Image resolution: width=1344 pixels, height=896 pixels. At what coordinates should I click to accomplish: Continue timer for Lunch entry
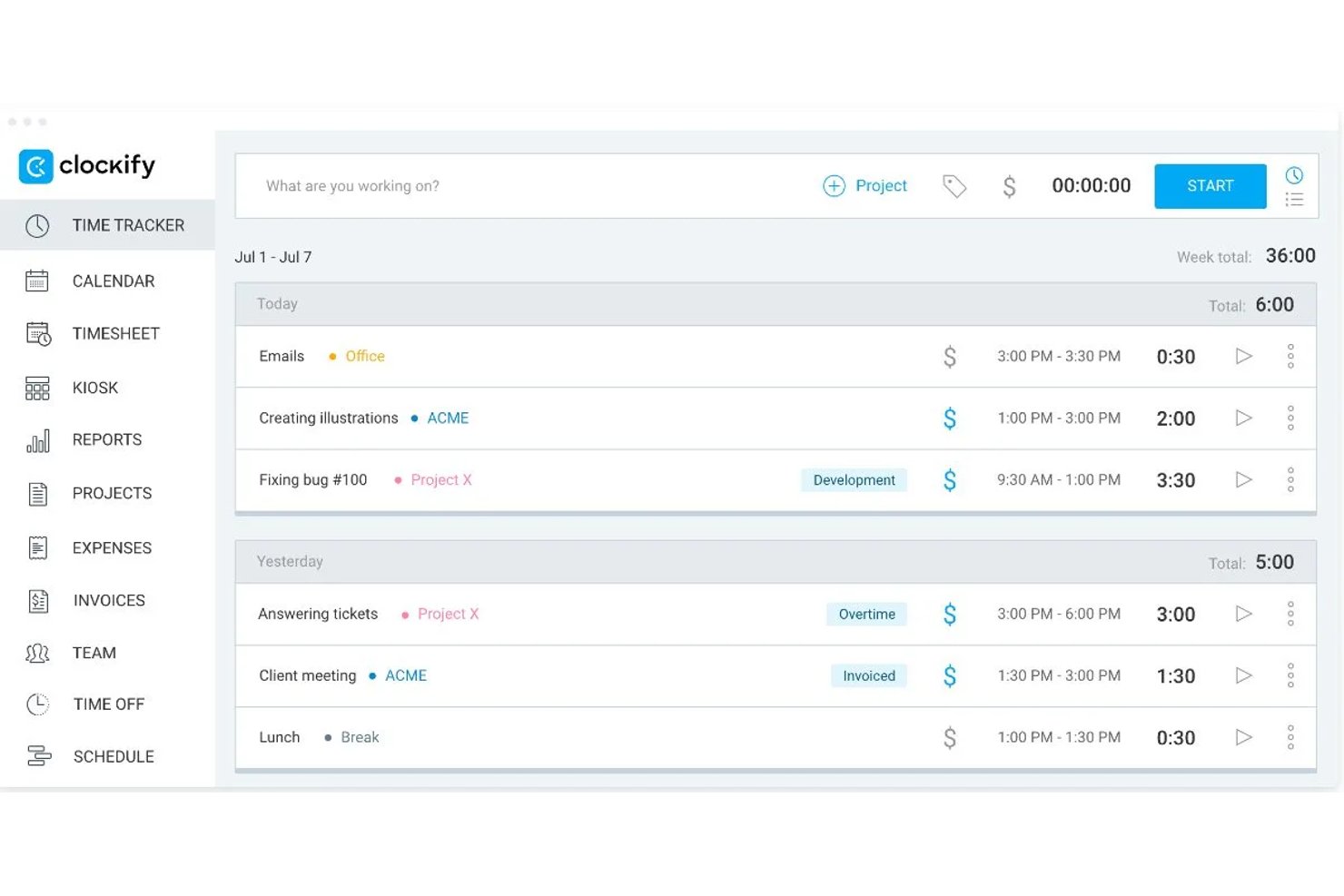(1244, 738)
